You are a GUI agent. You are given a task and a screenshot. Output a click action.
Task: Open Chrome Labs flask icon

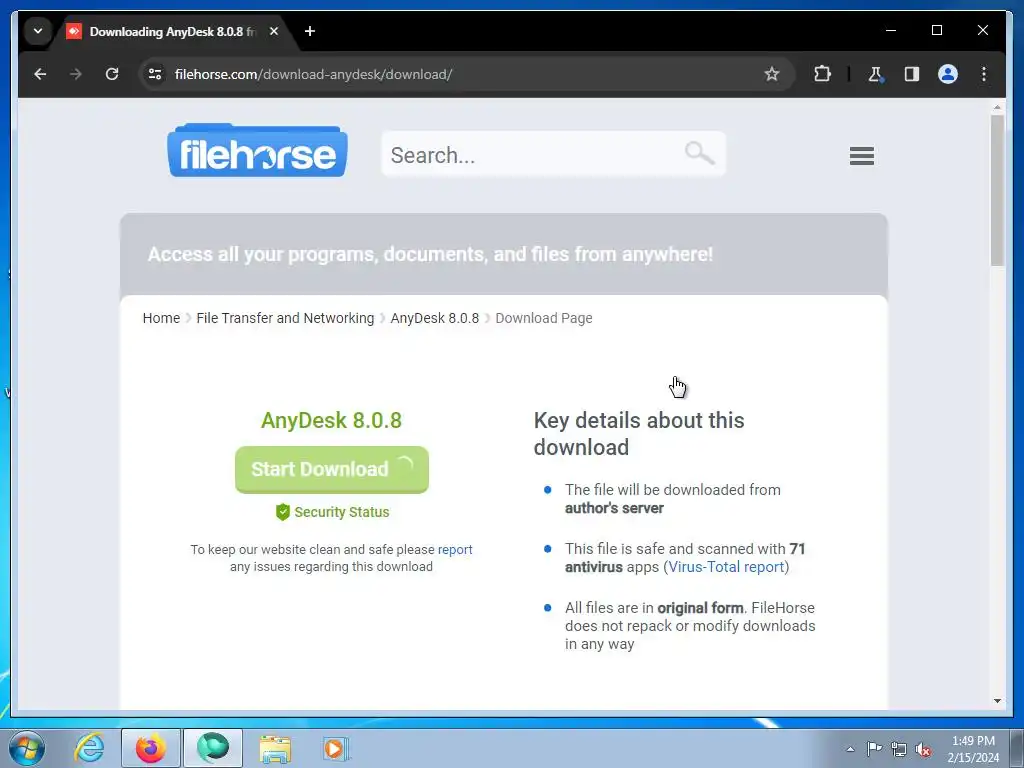[x=876, y=74]
